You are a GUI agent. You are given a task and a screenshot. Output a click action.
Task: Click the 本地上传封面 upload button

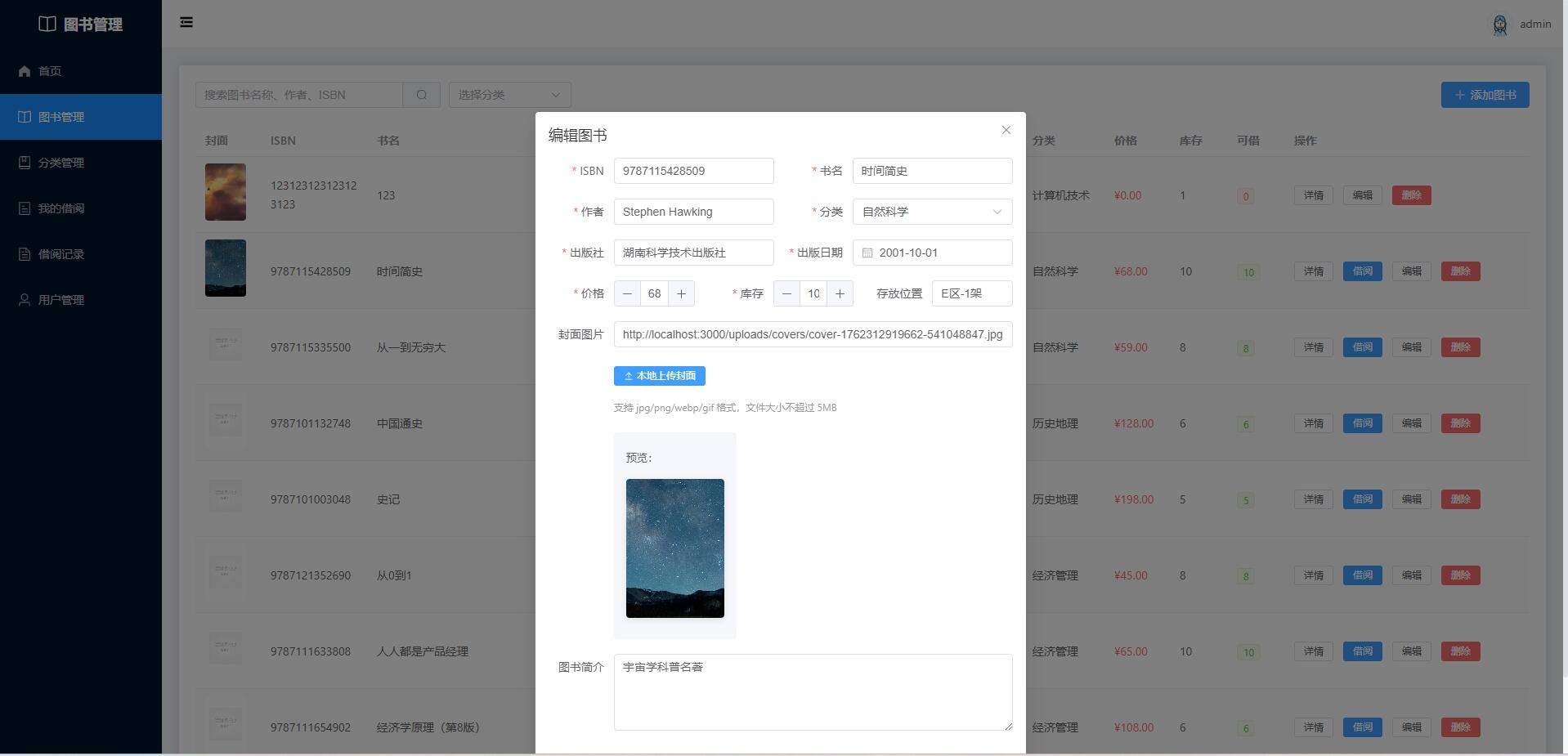659,376
